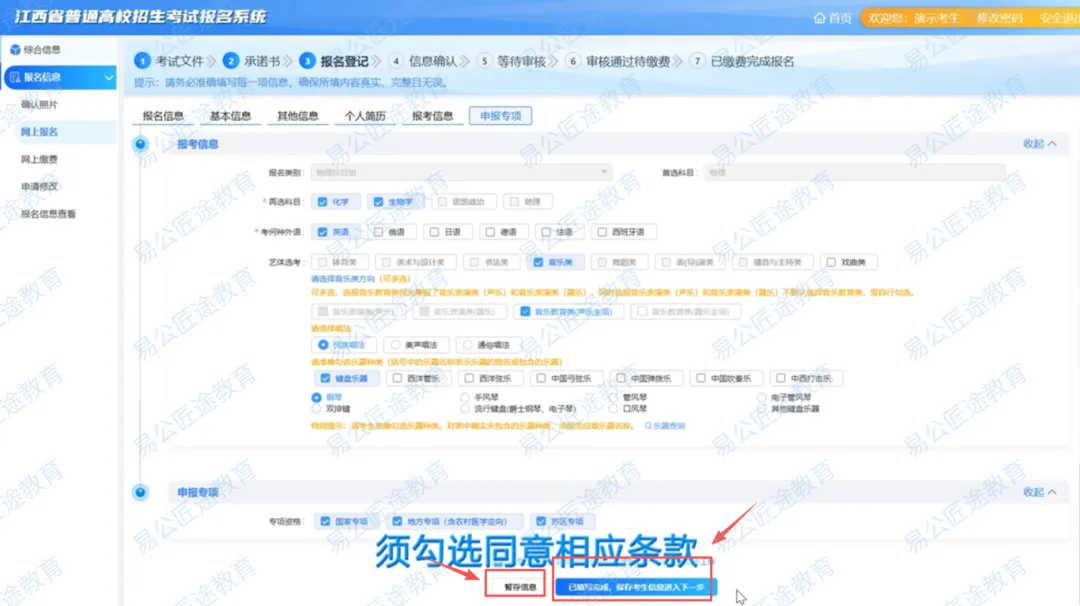Check the 中西打击乐 instrument checkbox
This screenshot has width=1080, height=606.
(x=780, y=378)
